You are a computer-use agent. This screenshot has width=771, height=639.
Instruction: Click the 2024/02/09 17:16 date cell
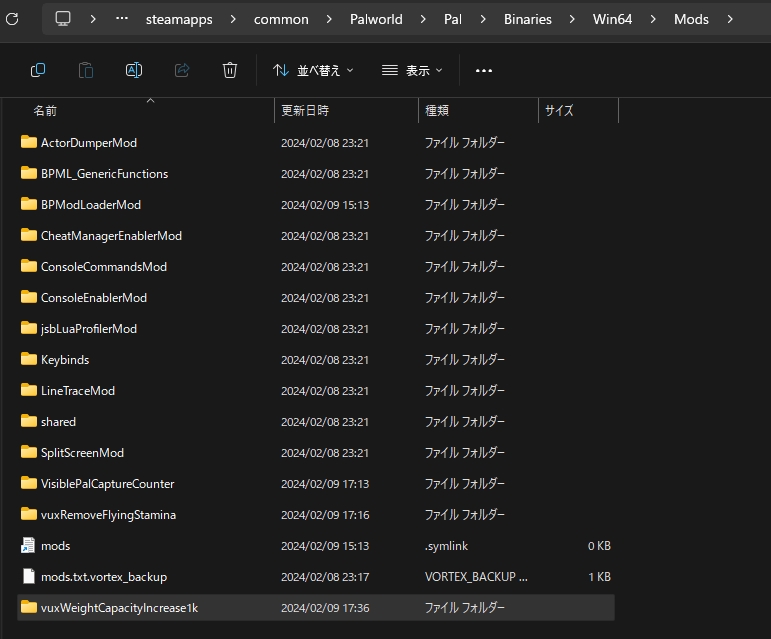pyautogui.click(x=325, y=515)
